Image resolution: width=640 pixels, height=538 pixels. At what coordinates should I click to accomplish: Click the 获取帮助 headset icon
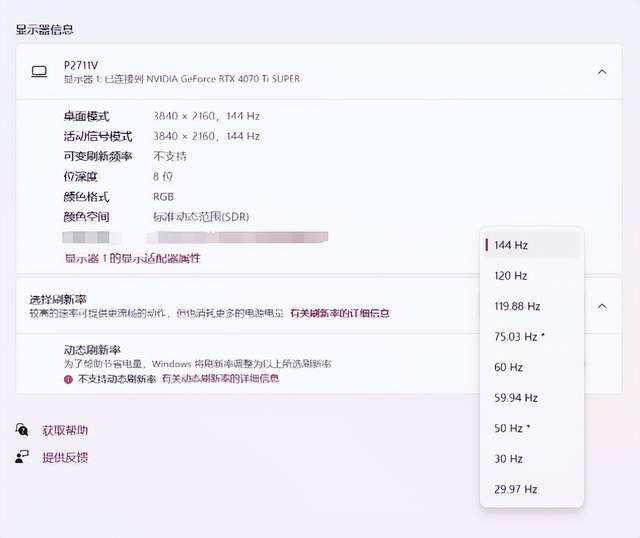pyautogui.click(x=22, y=430)
